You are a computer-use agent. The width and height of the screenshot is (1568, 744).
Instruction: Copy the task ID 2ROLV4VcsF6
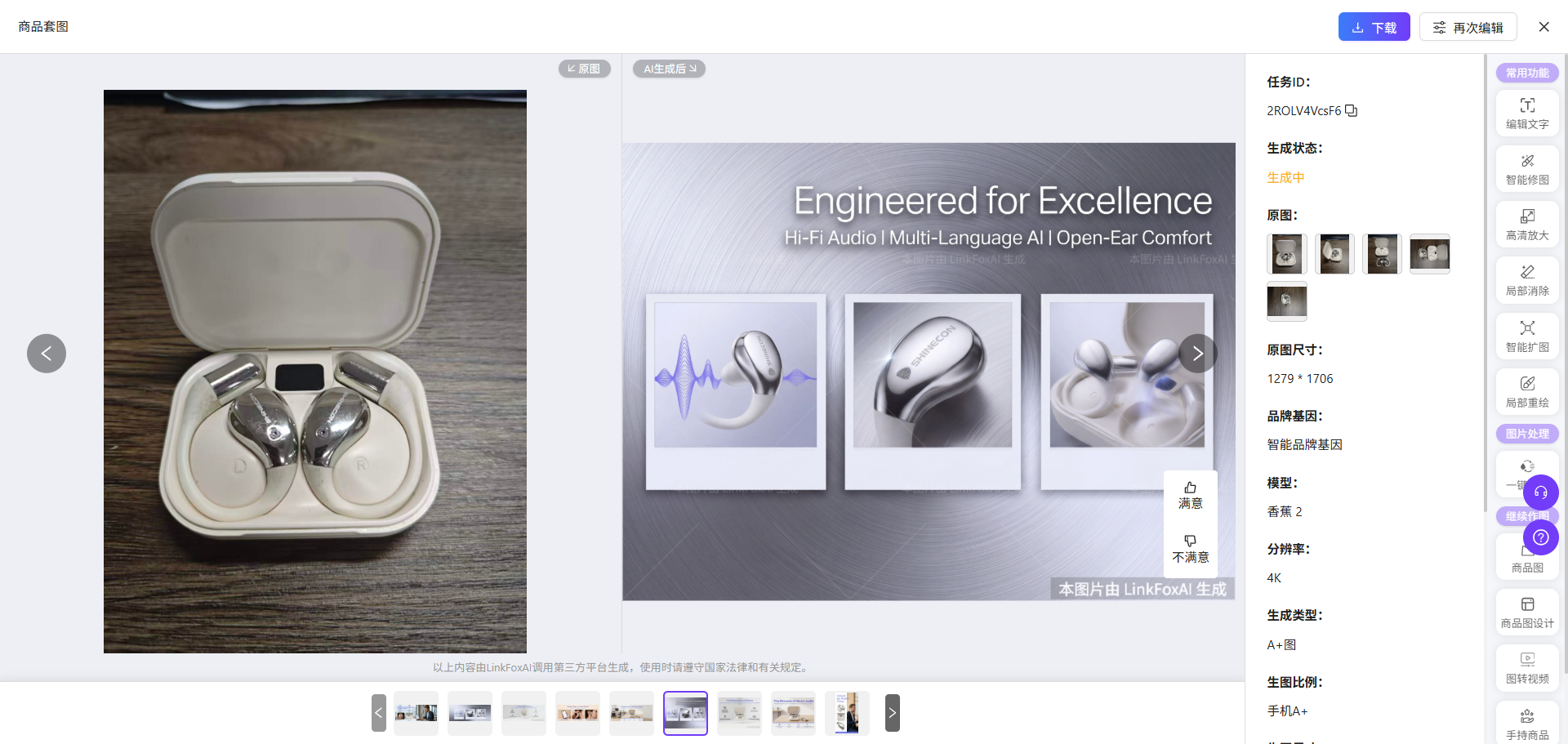(1352, 110)
